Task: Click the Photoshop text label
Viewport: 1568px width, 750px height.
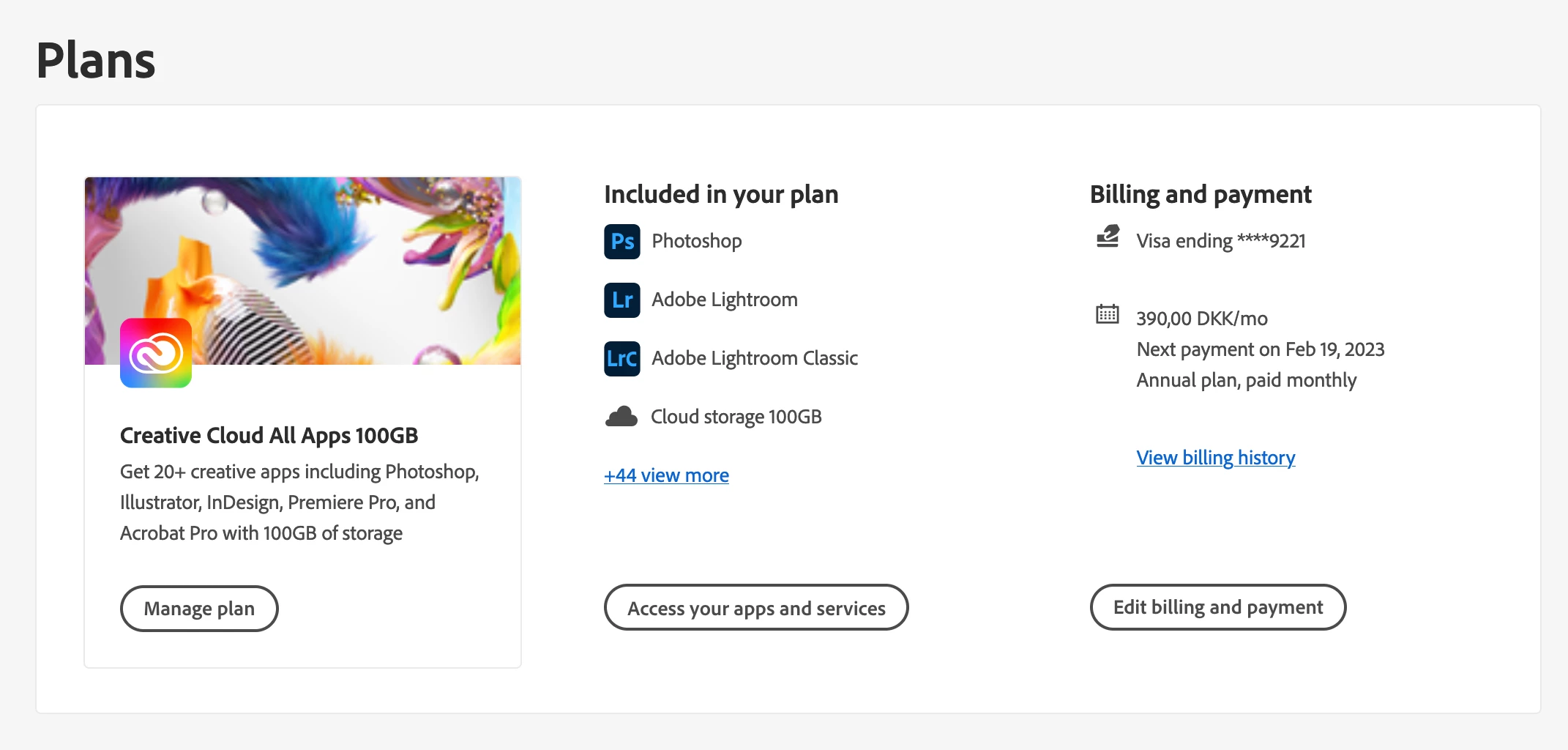Action: 697,241
